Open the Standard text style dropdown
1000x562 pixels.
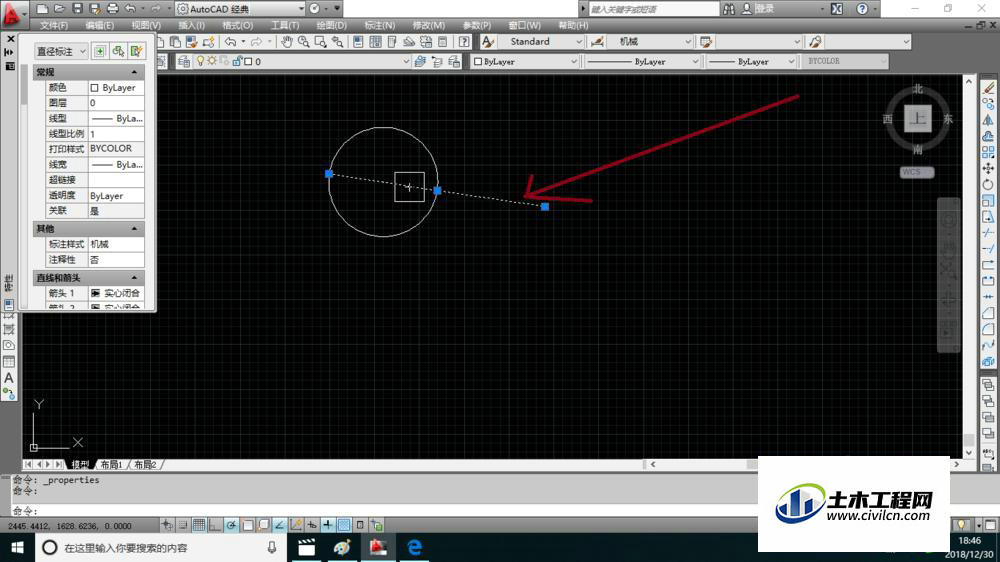[x=541, y=41]
